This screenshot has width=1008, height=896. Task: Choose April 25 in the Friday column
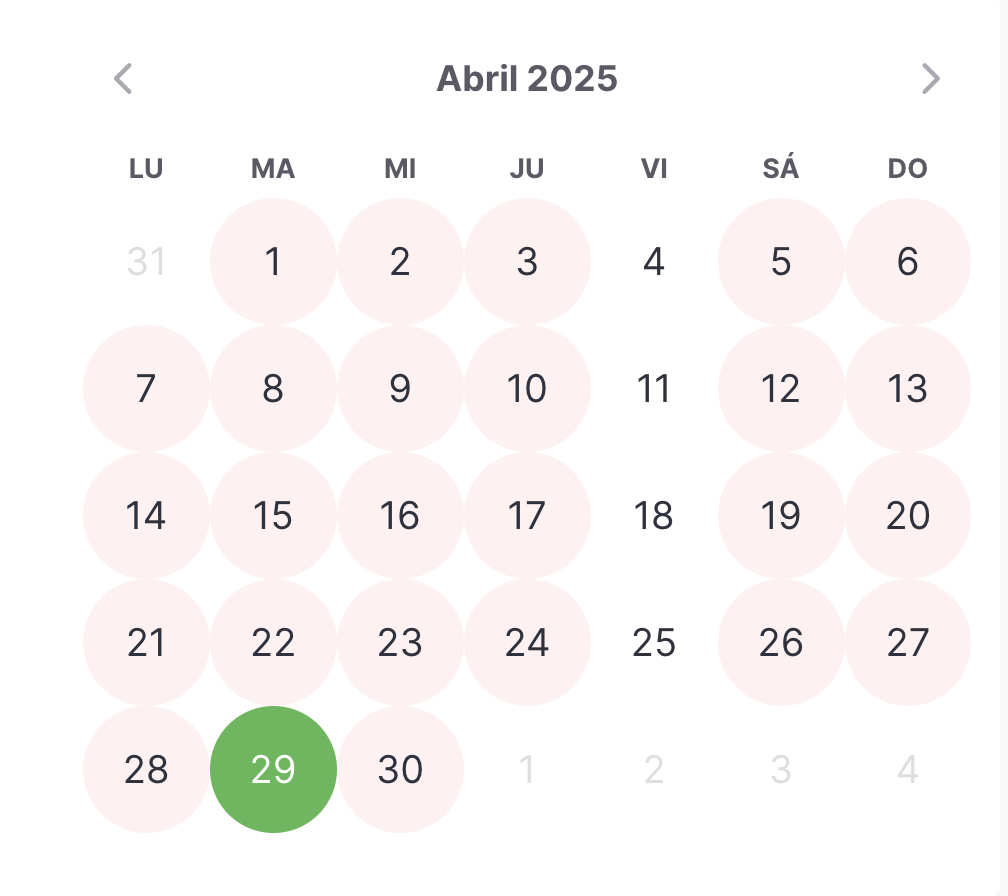pyautogui.click(x=654, y=642)
